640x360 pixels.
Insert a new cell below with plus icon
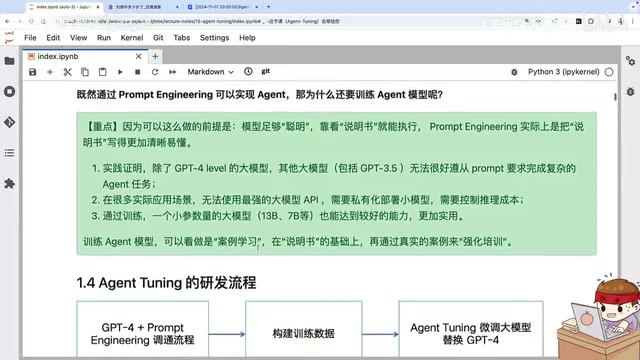click(x=50, y=72)
